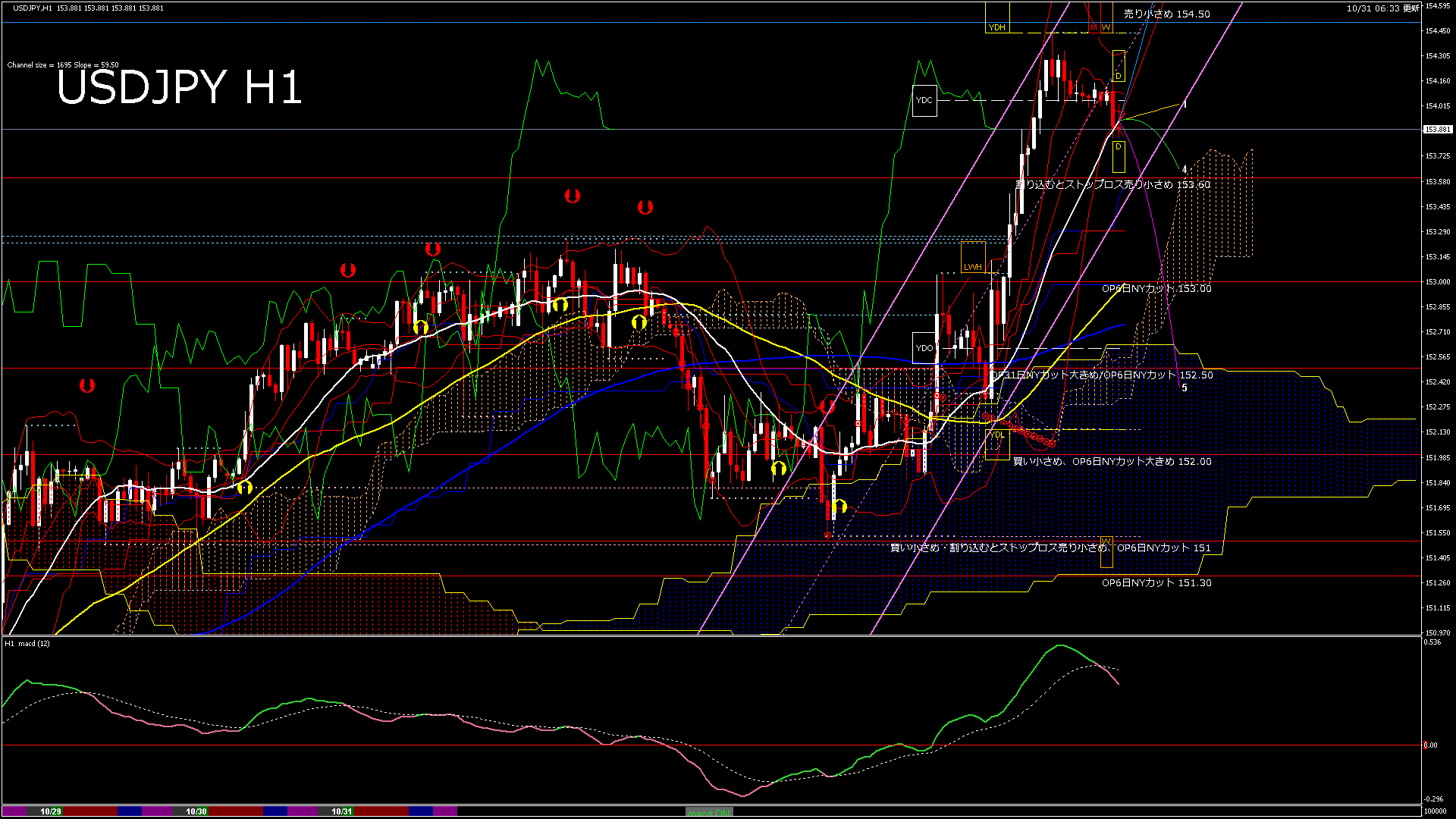
Task: Click the yellow omega symbol near 151.98
Action: (778, 470)
